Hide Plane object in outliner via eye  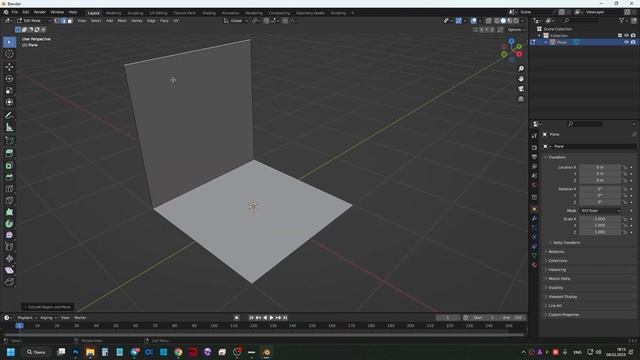coord(626,42)
